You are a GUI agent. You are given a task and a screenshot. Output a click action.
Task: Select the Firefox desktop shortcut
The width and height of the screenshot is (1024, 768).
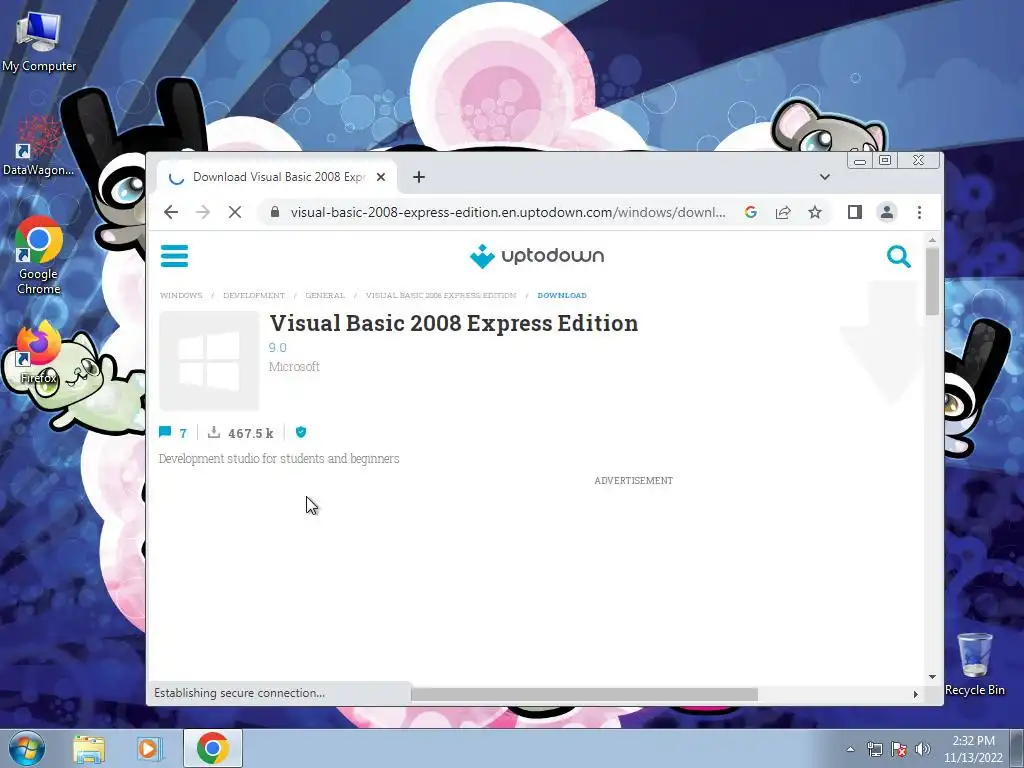(x=39, y=351)
